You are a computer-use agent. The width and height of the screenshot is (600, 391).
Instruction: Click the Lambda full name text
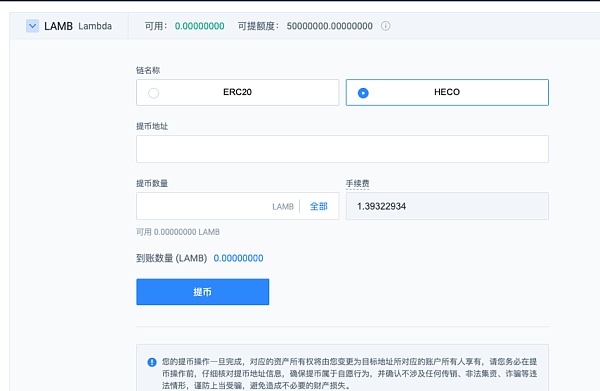(x=95, y=26)
